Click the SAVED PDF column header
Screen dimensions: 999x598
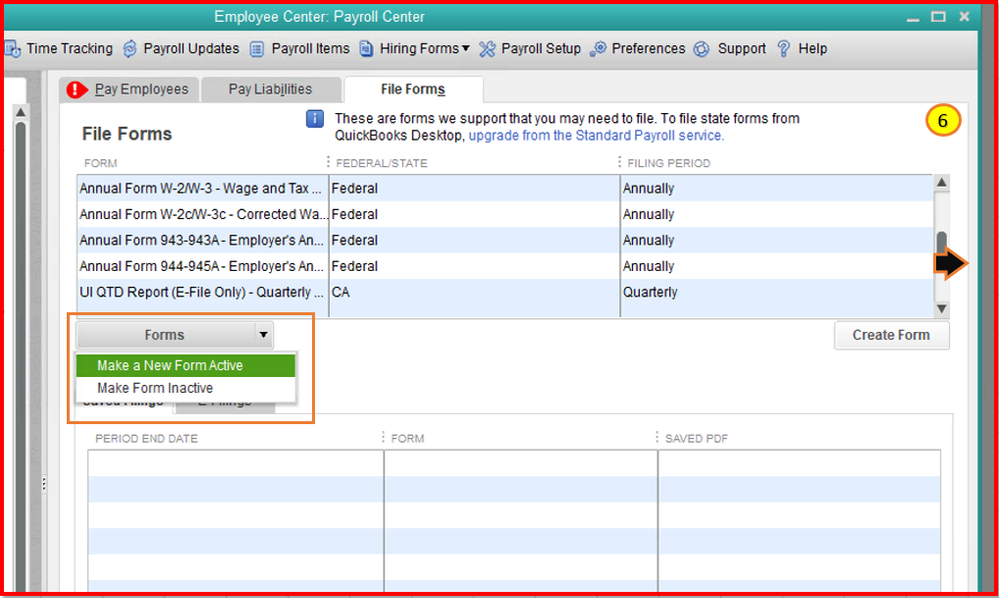(x=696, y=438)
